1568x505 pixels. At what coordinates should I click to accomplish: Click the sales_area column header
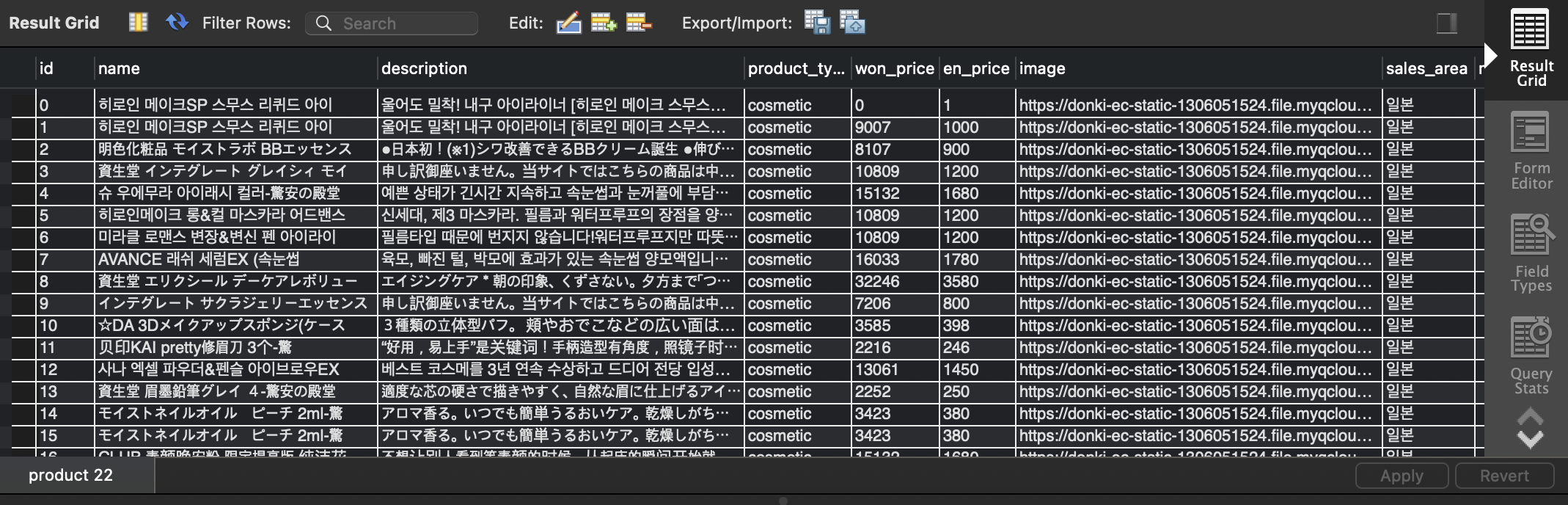1427,68
